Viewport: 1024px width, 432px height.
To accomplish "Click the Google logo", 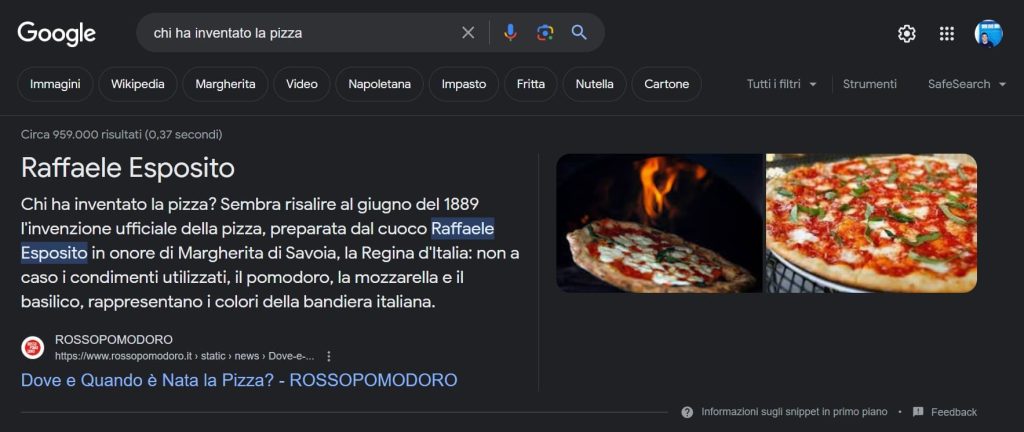I will (57, 33).
